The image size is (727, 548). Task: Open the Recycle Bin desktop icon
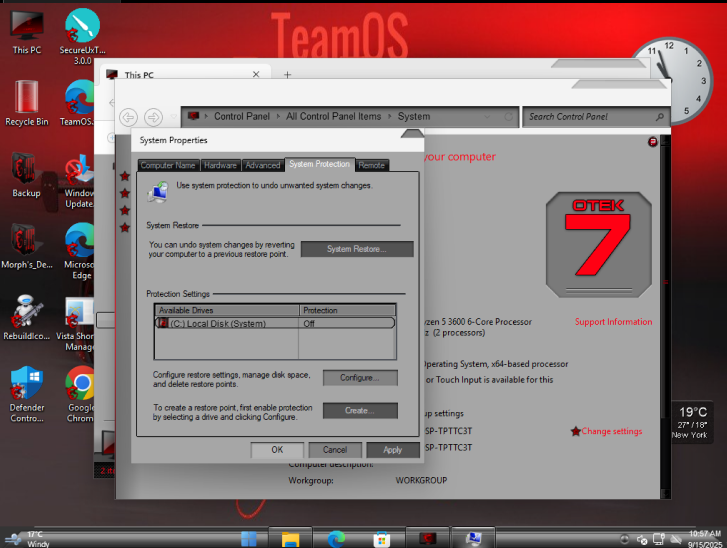point(26,103)
